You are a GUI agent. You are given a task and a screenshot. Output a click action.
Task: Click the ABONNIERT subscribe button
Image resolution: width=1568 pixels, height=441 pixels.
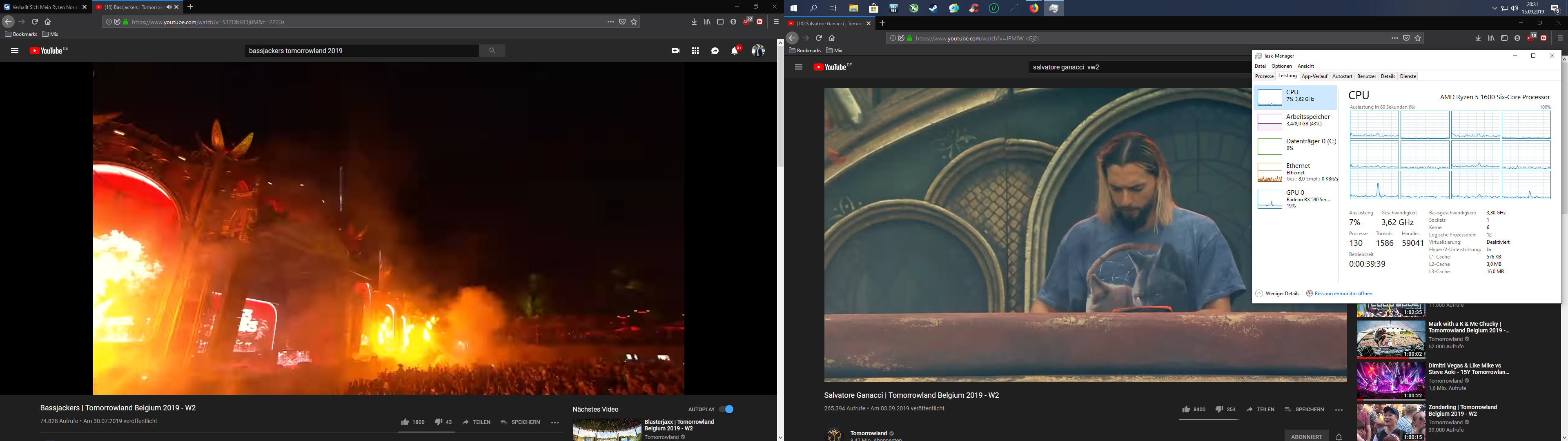[1306, 437]
